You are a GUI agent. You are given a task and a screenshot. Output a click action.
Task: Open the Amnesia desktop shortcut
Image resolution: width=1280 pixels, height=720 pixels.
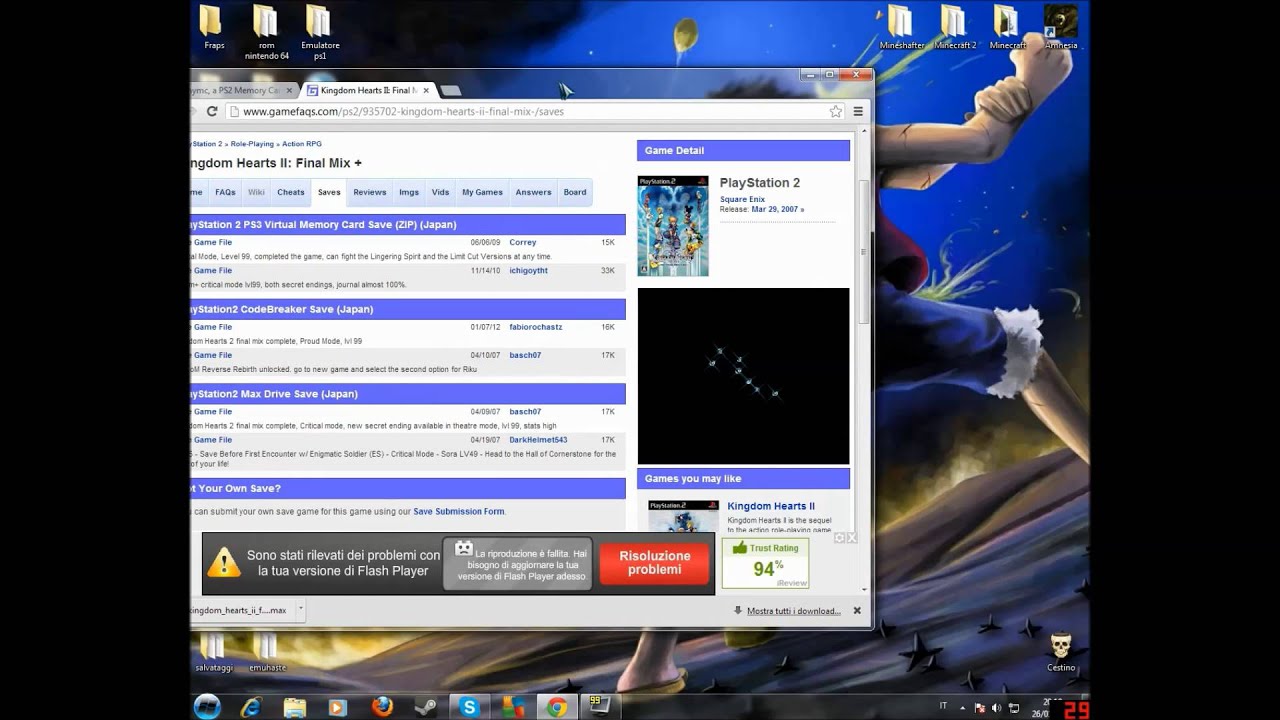tap(1061, 28)
